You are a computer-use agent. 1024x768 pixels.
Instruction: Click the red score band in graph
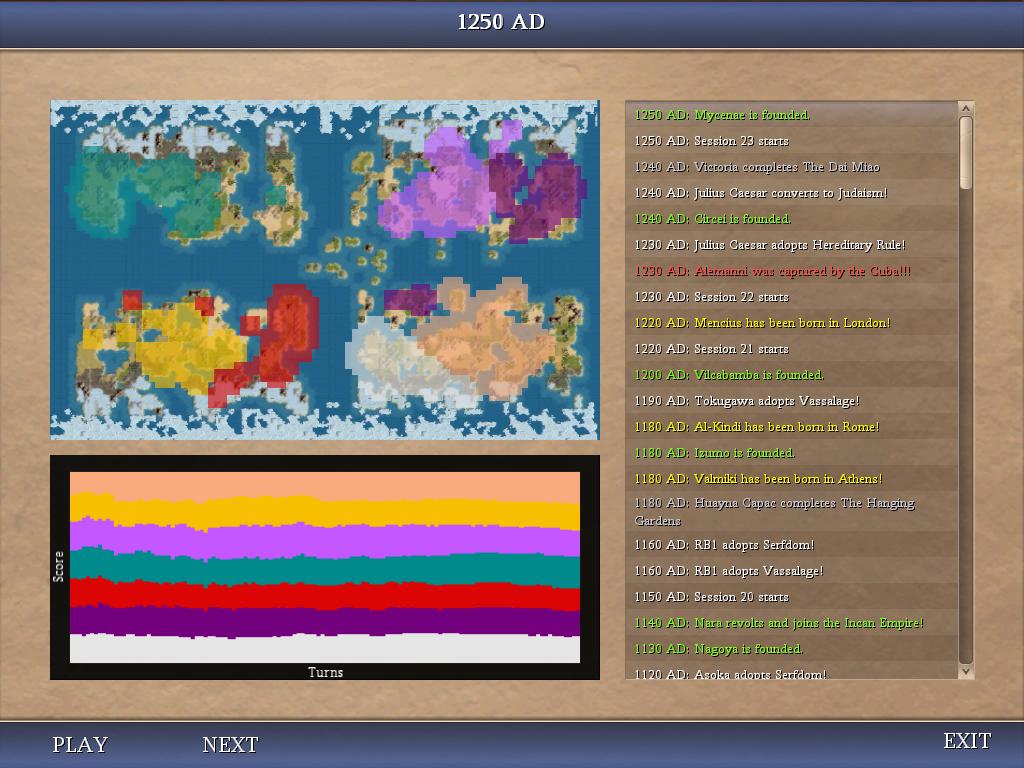click(x=325, y=596)
